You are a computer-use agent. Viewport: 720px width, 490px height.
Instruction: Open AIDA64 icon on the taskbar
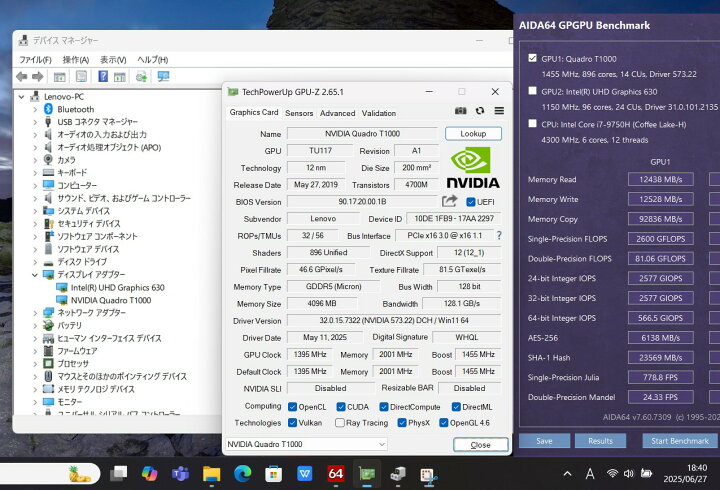click(336, 473)
